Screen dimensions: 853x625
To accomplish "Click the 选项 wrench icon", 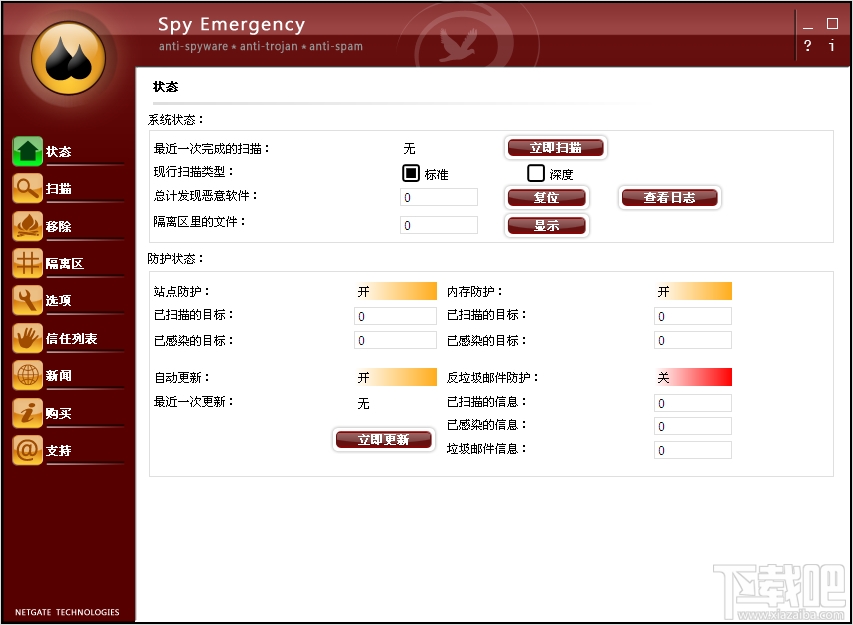I will (27, 300).
